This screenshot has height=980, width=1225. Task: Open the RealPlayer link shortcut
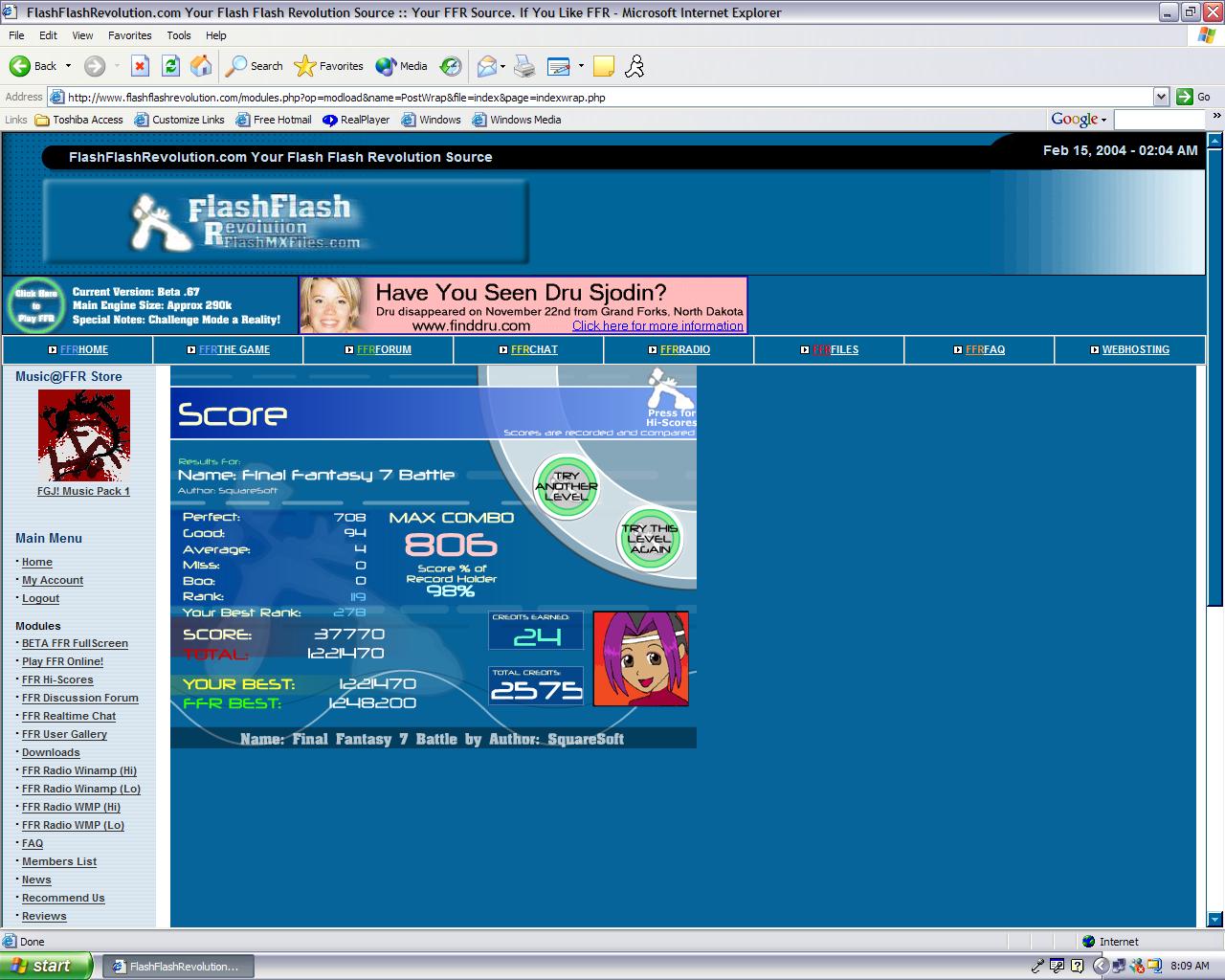[356, 120]
